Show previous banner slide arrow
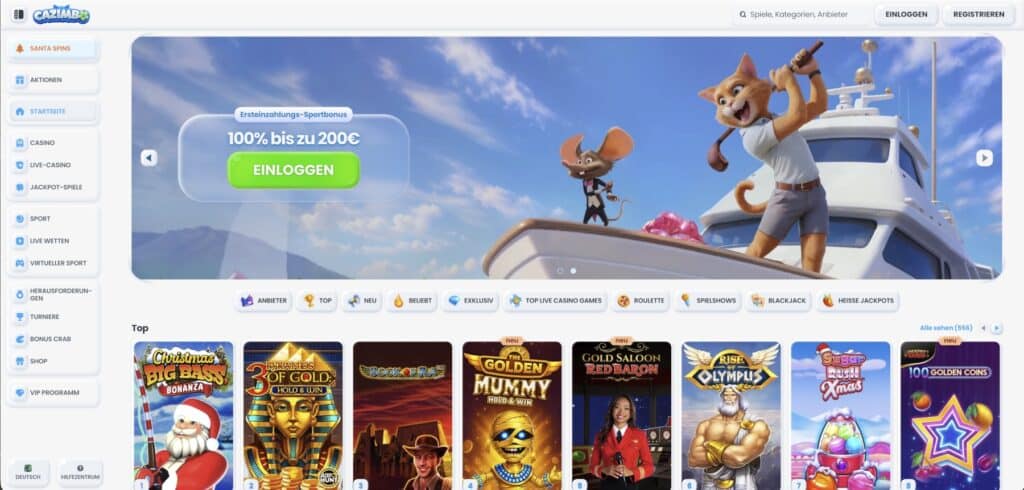 (x=149, y=158)
